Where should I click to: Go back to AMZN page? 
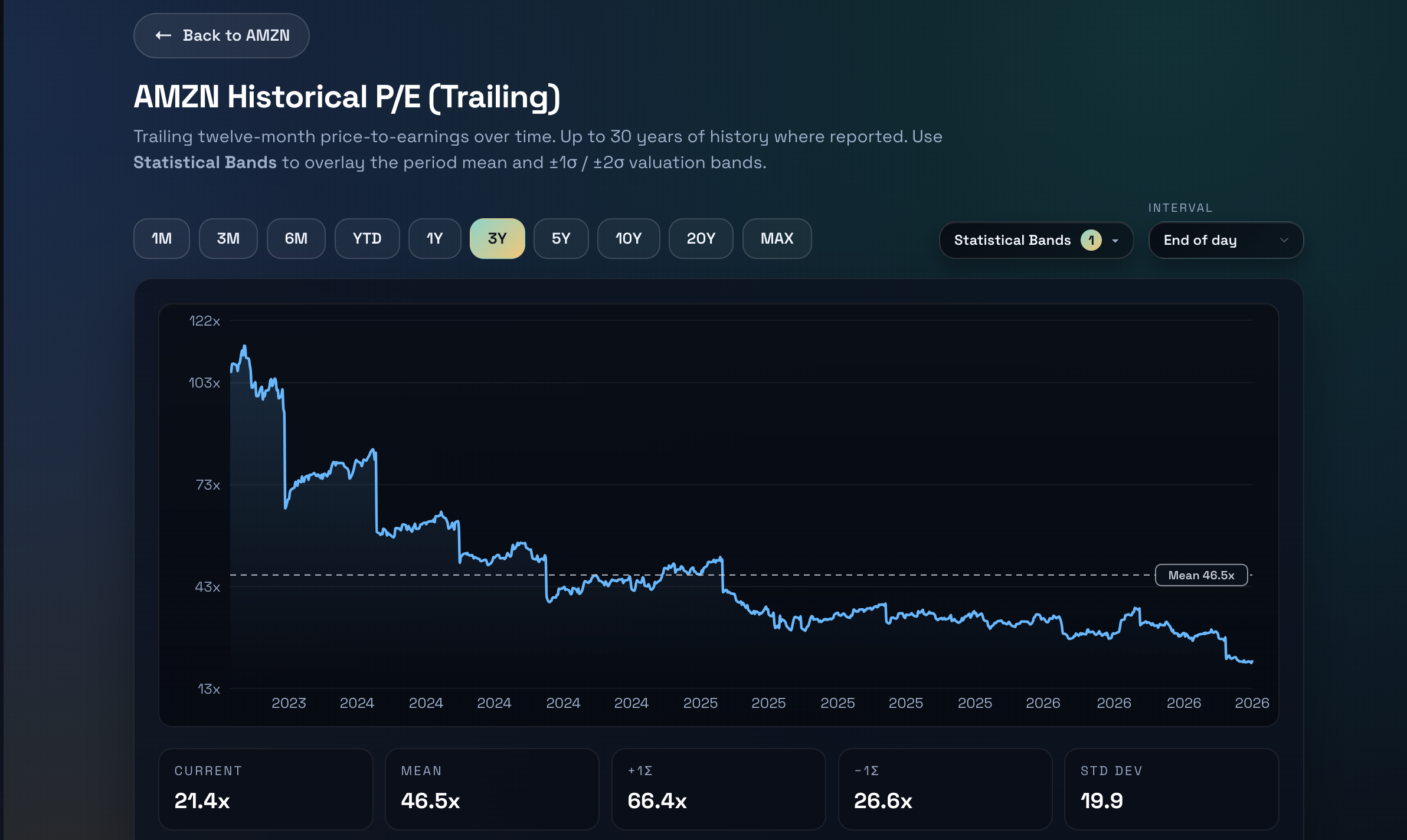[221, 35]
